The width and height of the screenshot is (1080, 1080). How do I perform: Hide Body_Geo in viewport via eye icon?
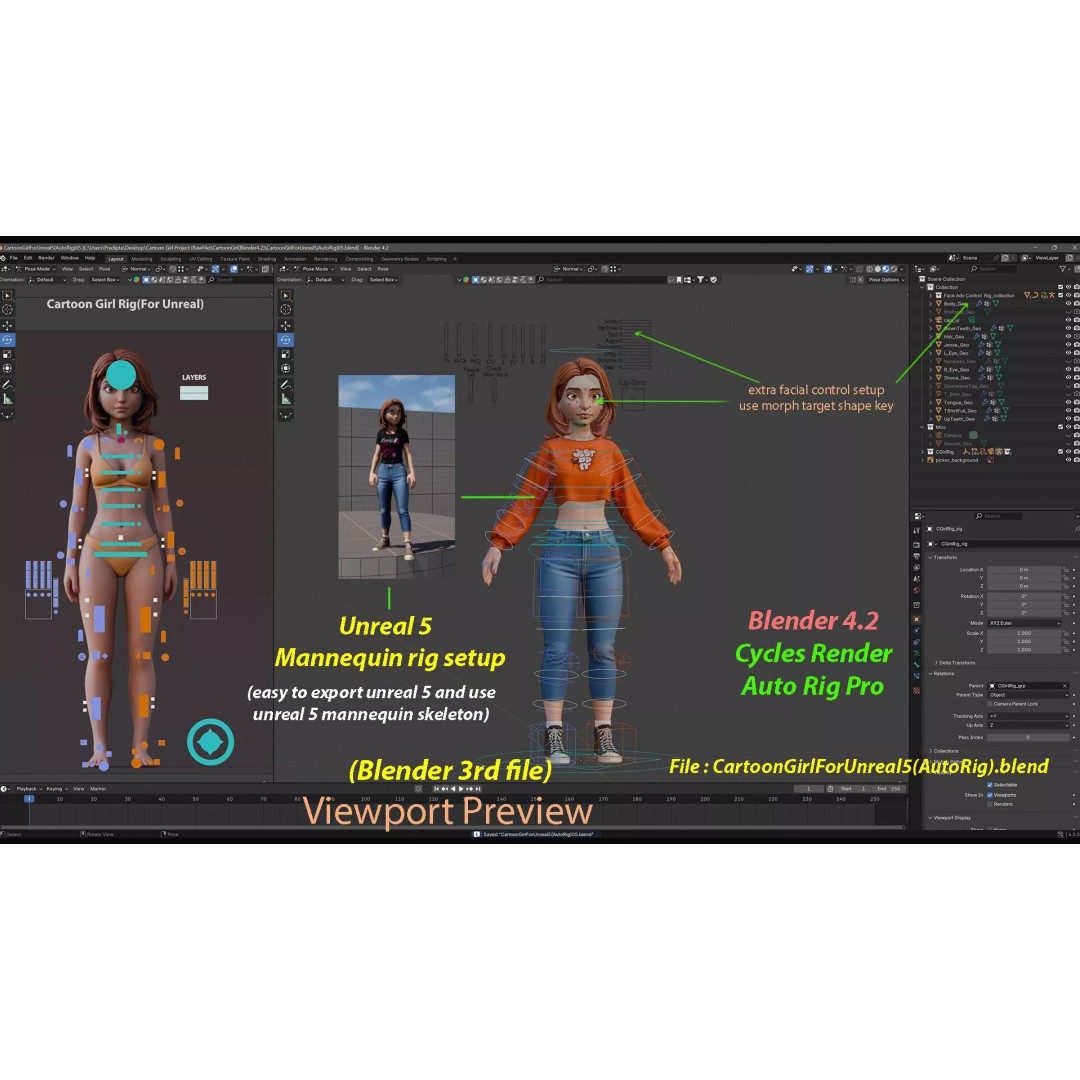coord(1068,304)
